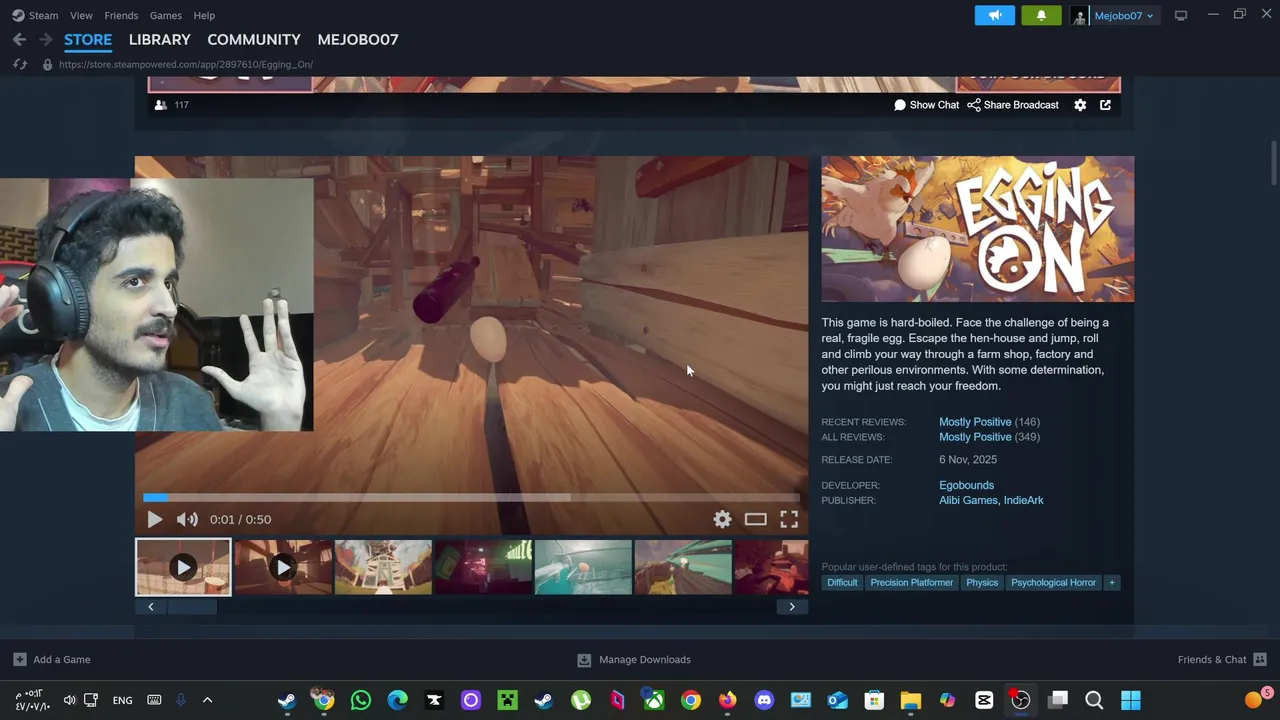Click the store URL address field
Viewport: 1280px width, 720px height.
(x=185, y=64)
